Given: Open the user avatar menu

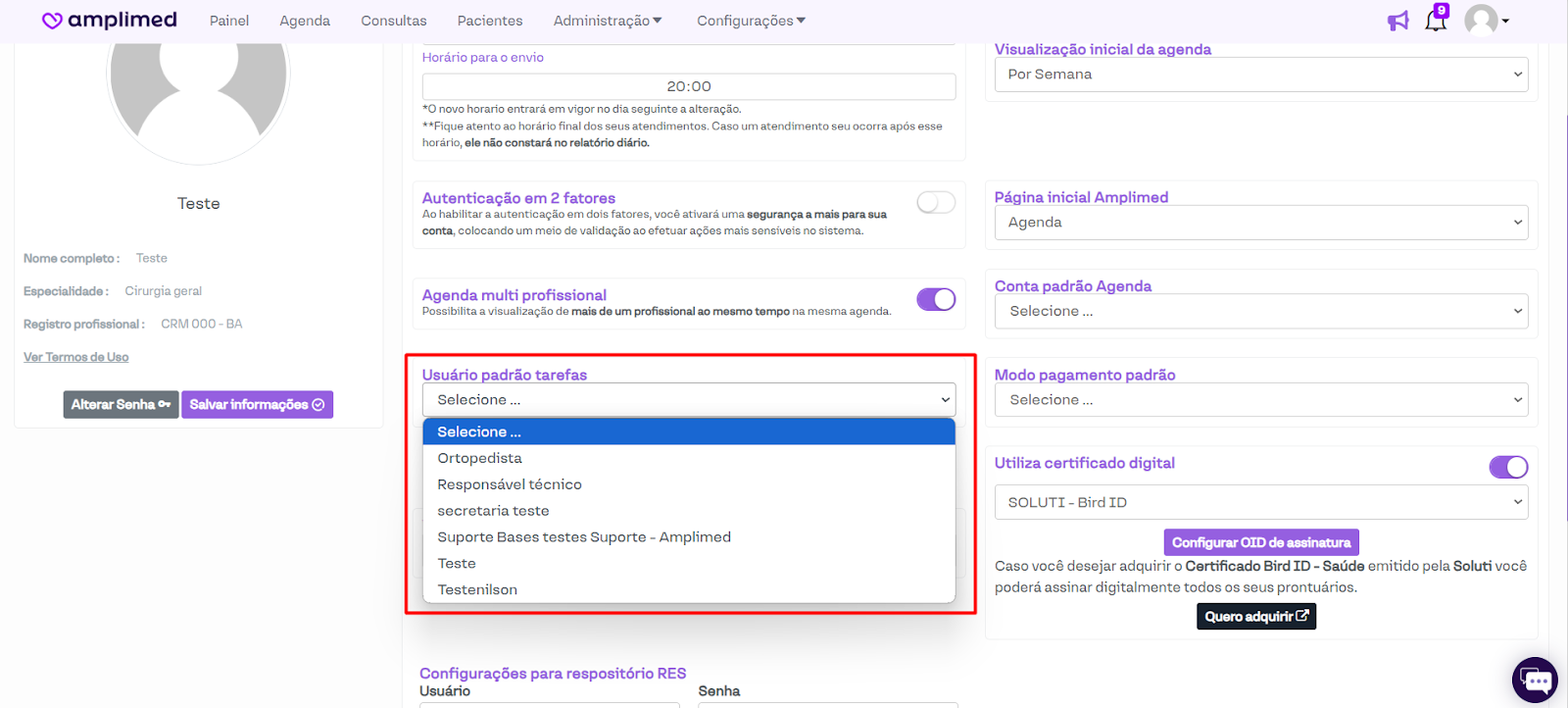Looking at the screenshot, I should [1486, 21].
